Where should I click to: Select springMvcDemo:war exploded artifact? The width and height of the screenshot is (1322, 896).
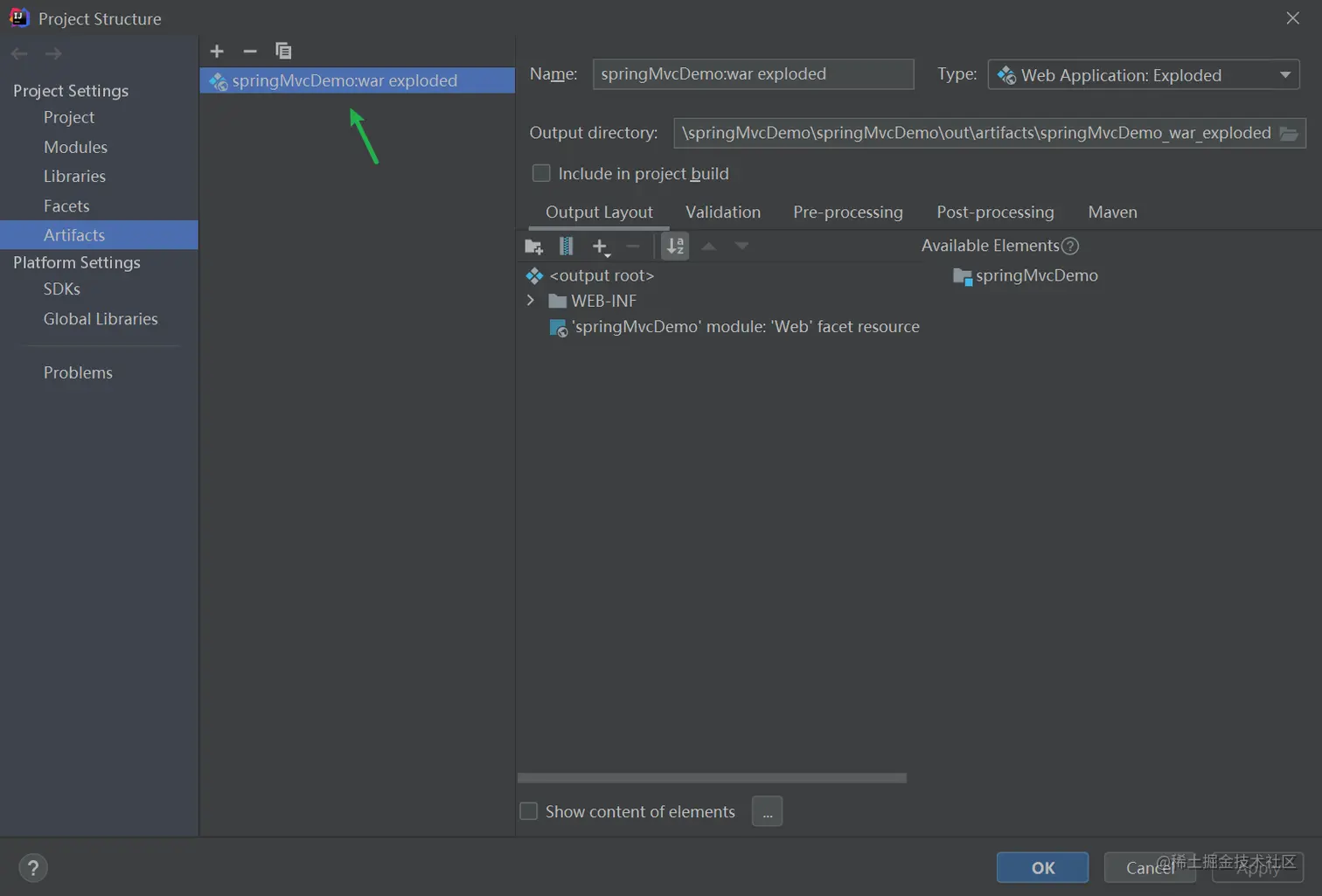(357, 80)
